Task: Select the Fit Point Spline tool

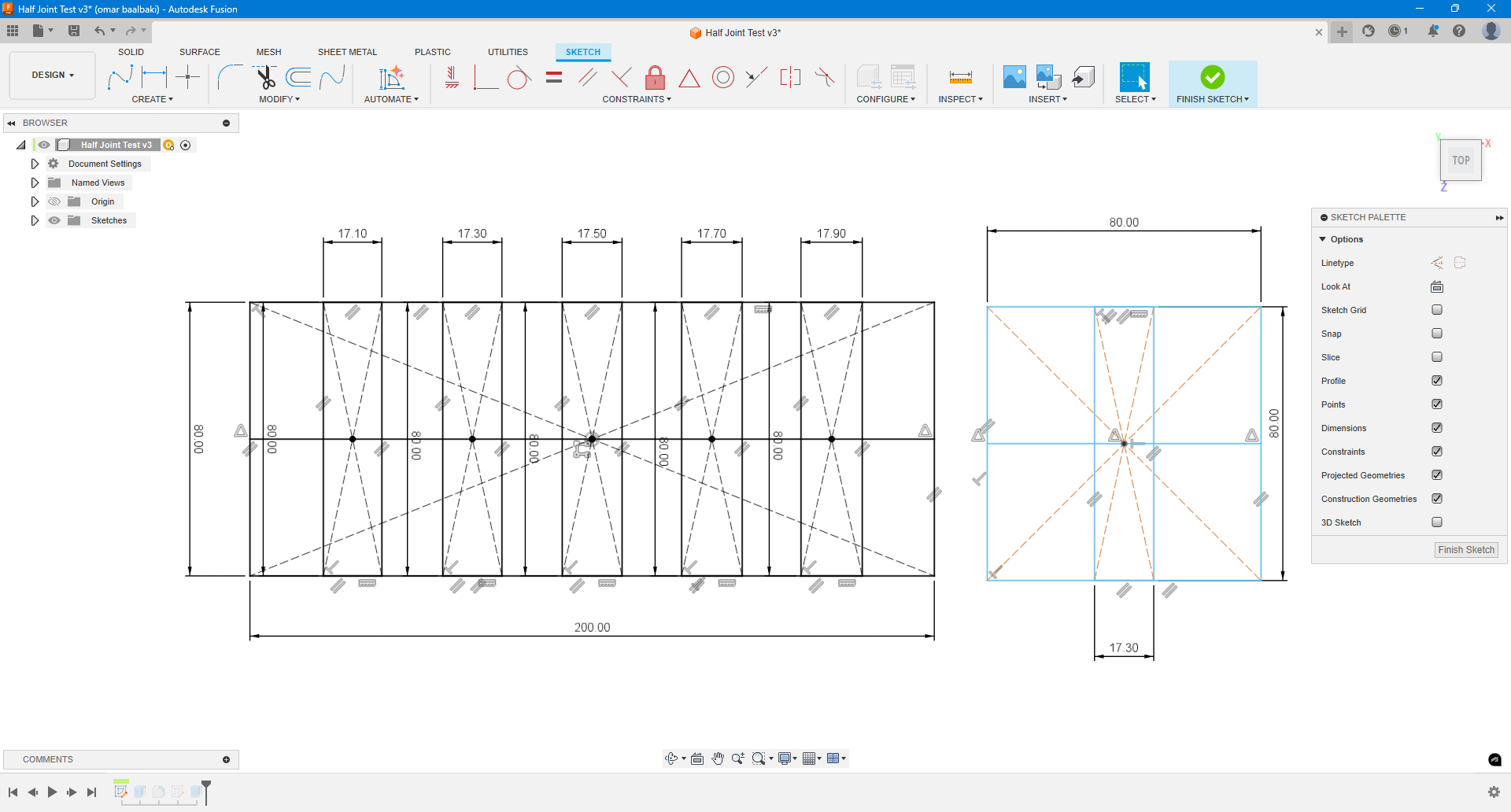Action: click(x=332, y=77)
